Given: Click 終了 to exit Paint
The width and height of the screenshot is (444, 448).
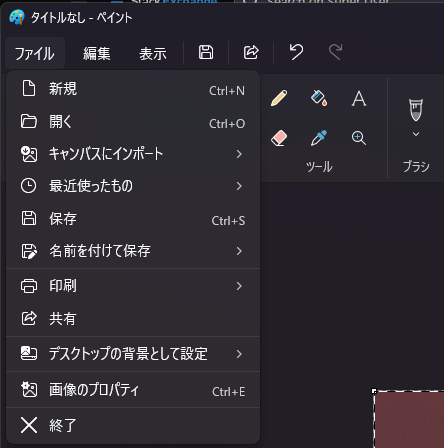Looking at the screenshot, I should pos(133,425).
